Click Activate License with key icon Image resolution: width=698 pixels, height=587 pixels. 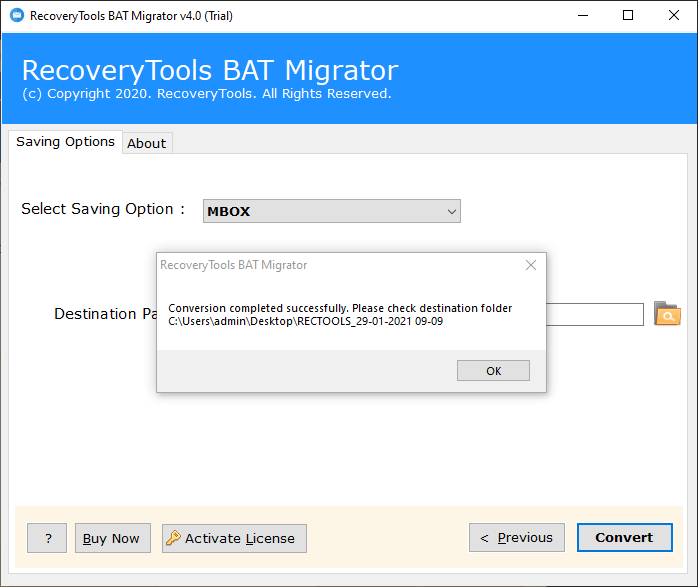(x=234, y=538)
